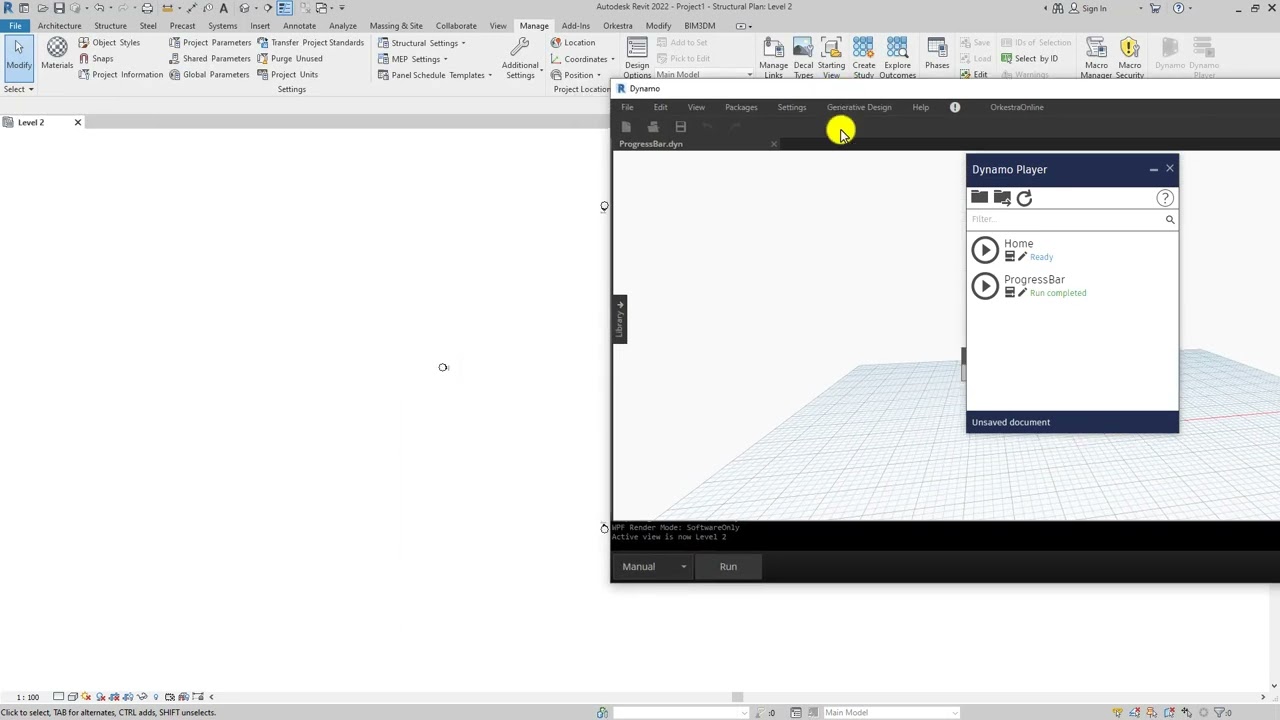Image resolution: width=1280 pixels, height=720 pixels.
Task: Click the selection filter icon in status bar
Action: (x=1222, y=713)
